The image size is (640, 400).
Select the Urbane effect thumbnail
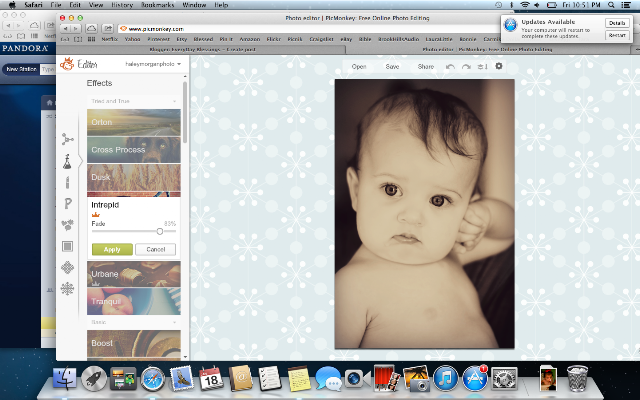click(134, 273)
